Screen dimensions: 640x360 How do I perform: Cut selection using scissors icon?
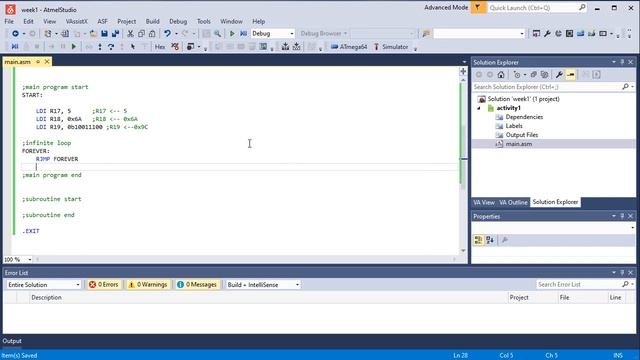tap(130, 33)
